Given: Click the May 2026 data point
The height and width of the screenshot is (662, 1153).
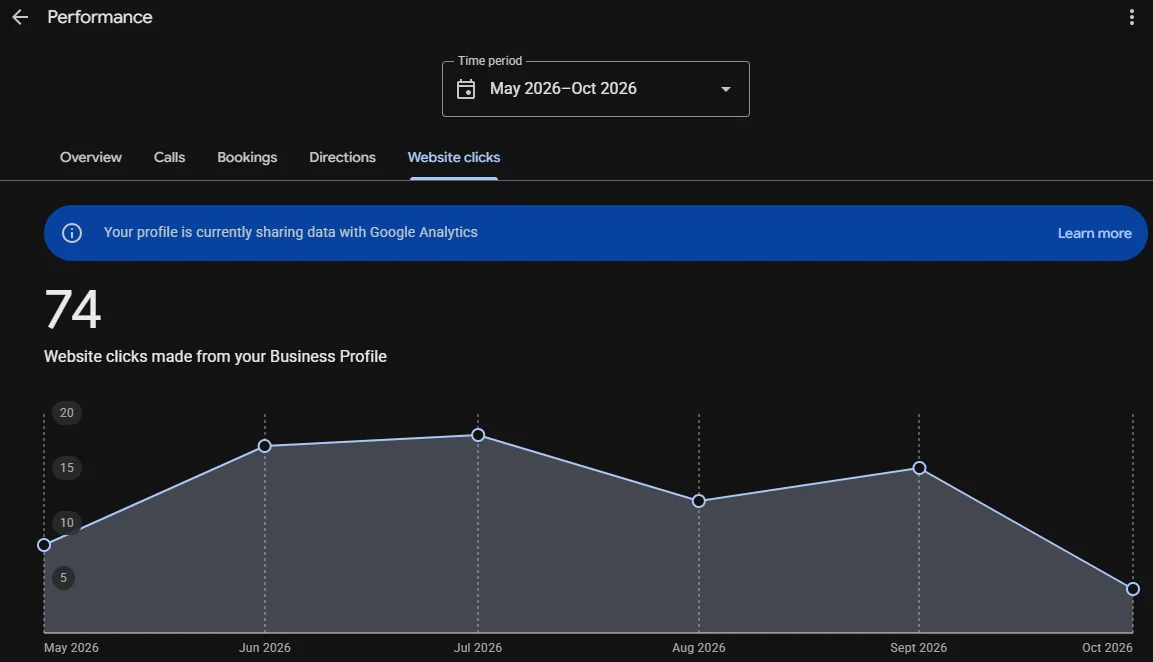Looking at the screenshot, I should click(x=44, y=545).
